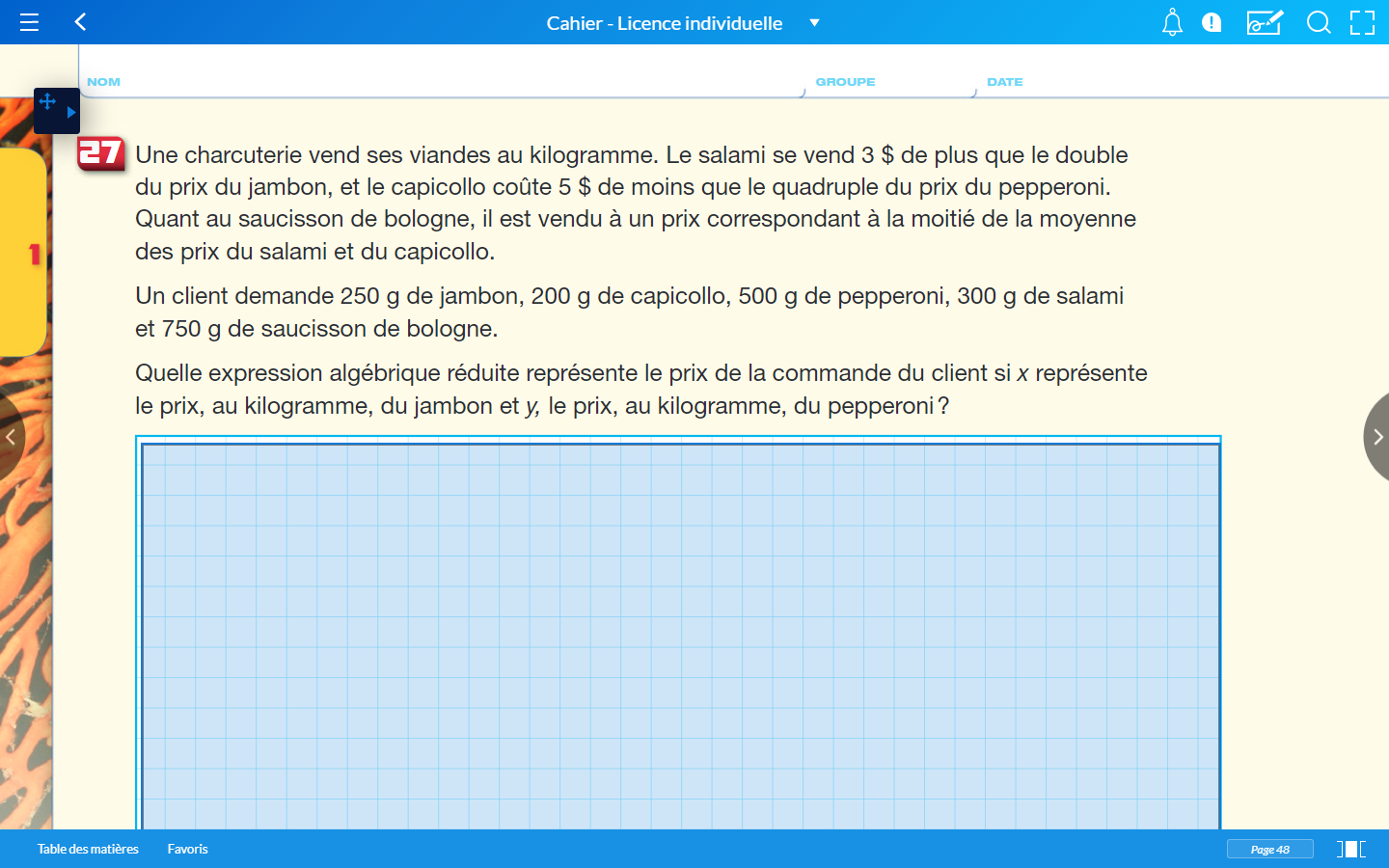Open the hamburger menu

(29, 22)
